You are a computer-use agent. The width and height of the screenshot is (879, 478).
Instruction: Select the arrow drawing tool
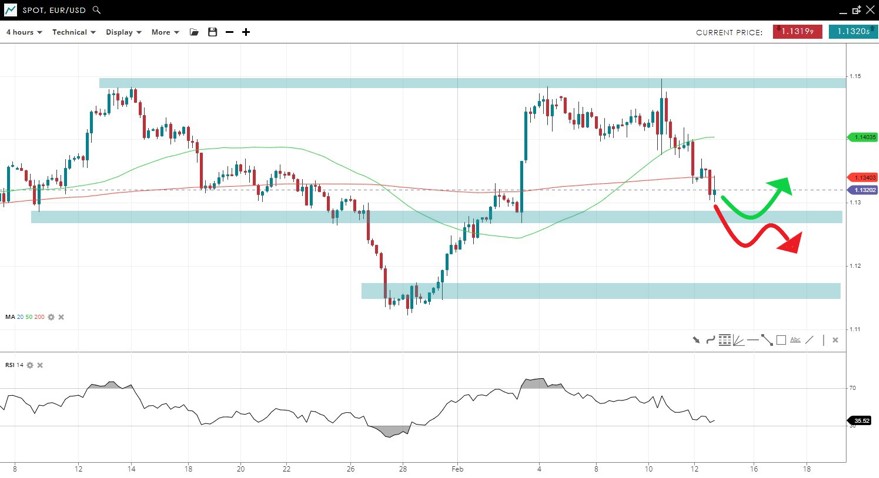696,340
